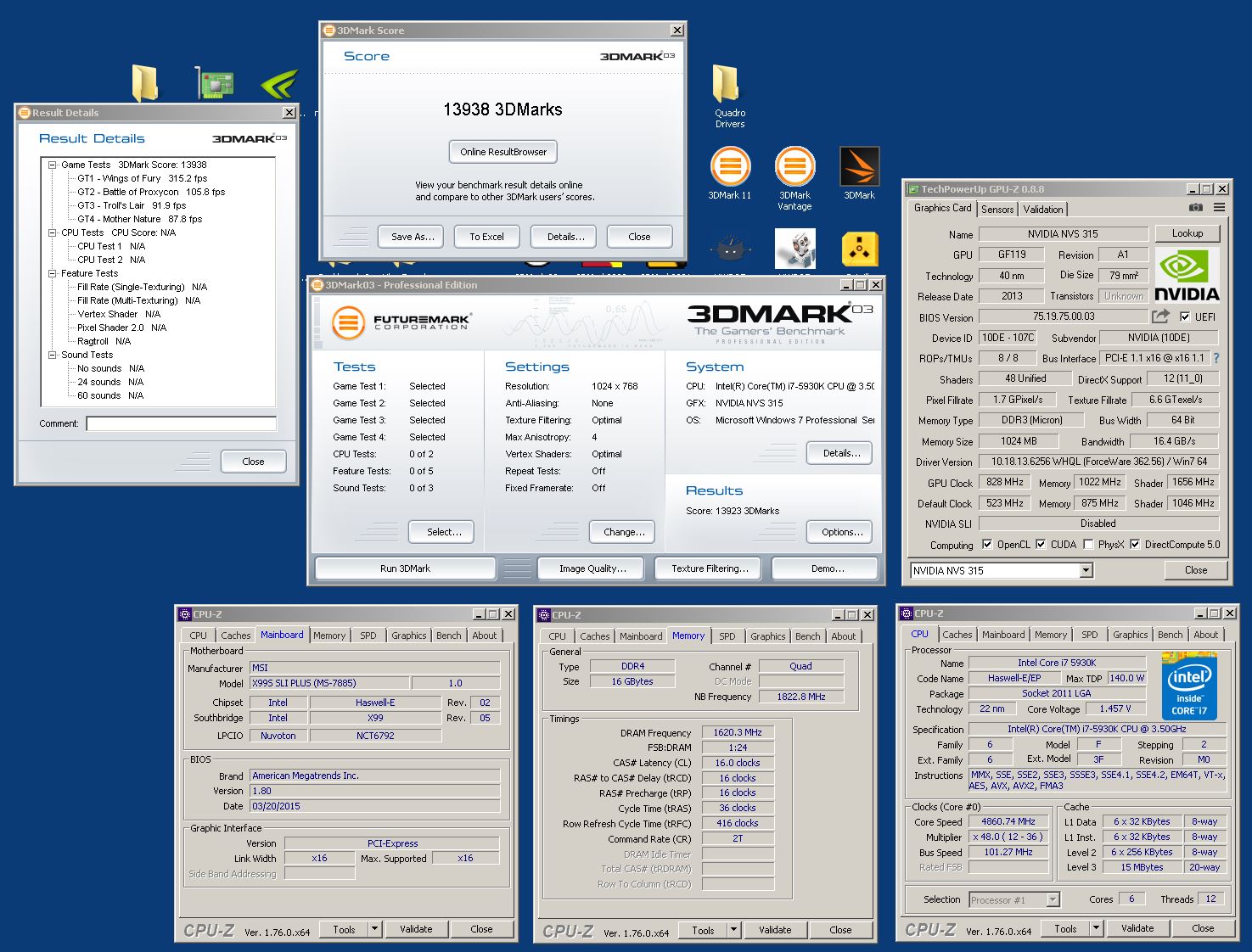The height and width of the screenshot is (952, 1252).
Task: Click the motherboard model X99S SLI PLUS
Action: tap(329, 683)
